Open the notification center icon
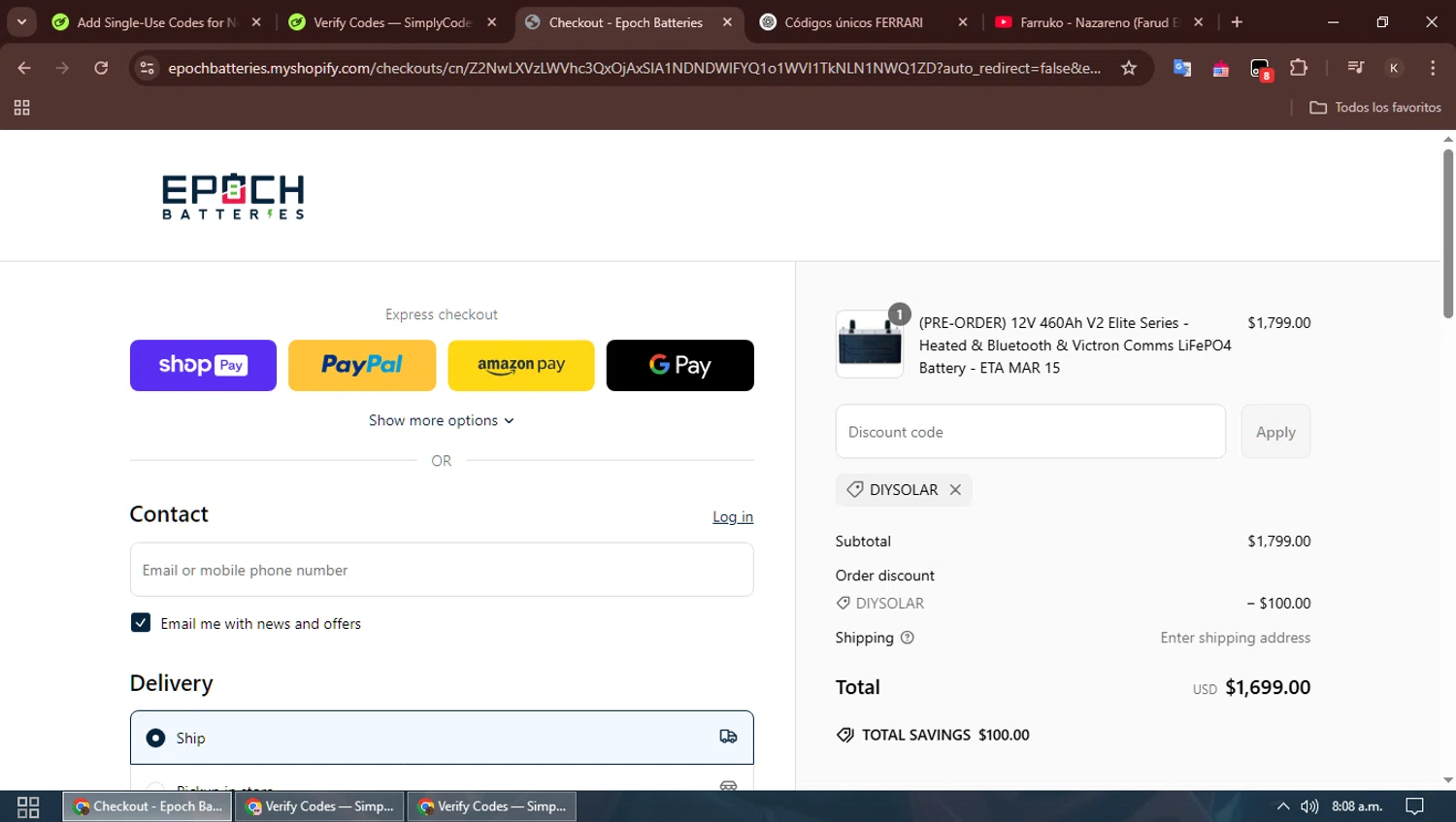Screen dimensions: 1456x822 (1415, 806)
